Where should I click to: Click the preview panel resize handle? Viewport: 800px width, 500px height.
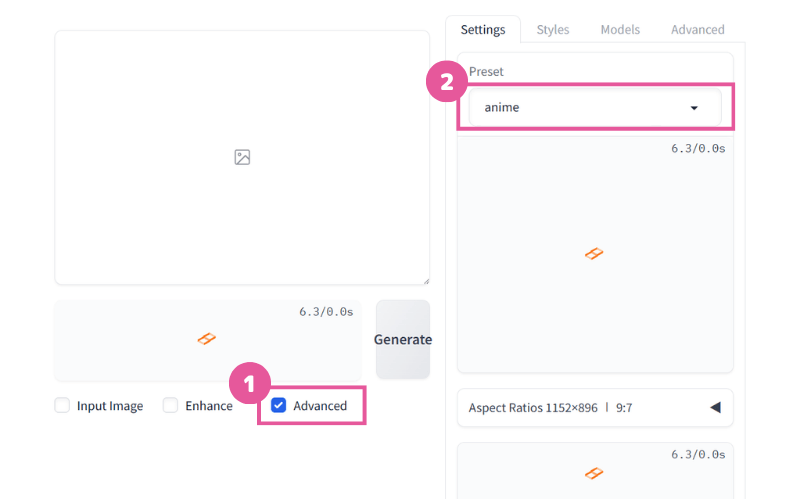click(426, 281)
